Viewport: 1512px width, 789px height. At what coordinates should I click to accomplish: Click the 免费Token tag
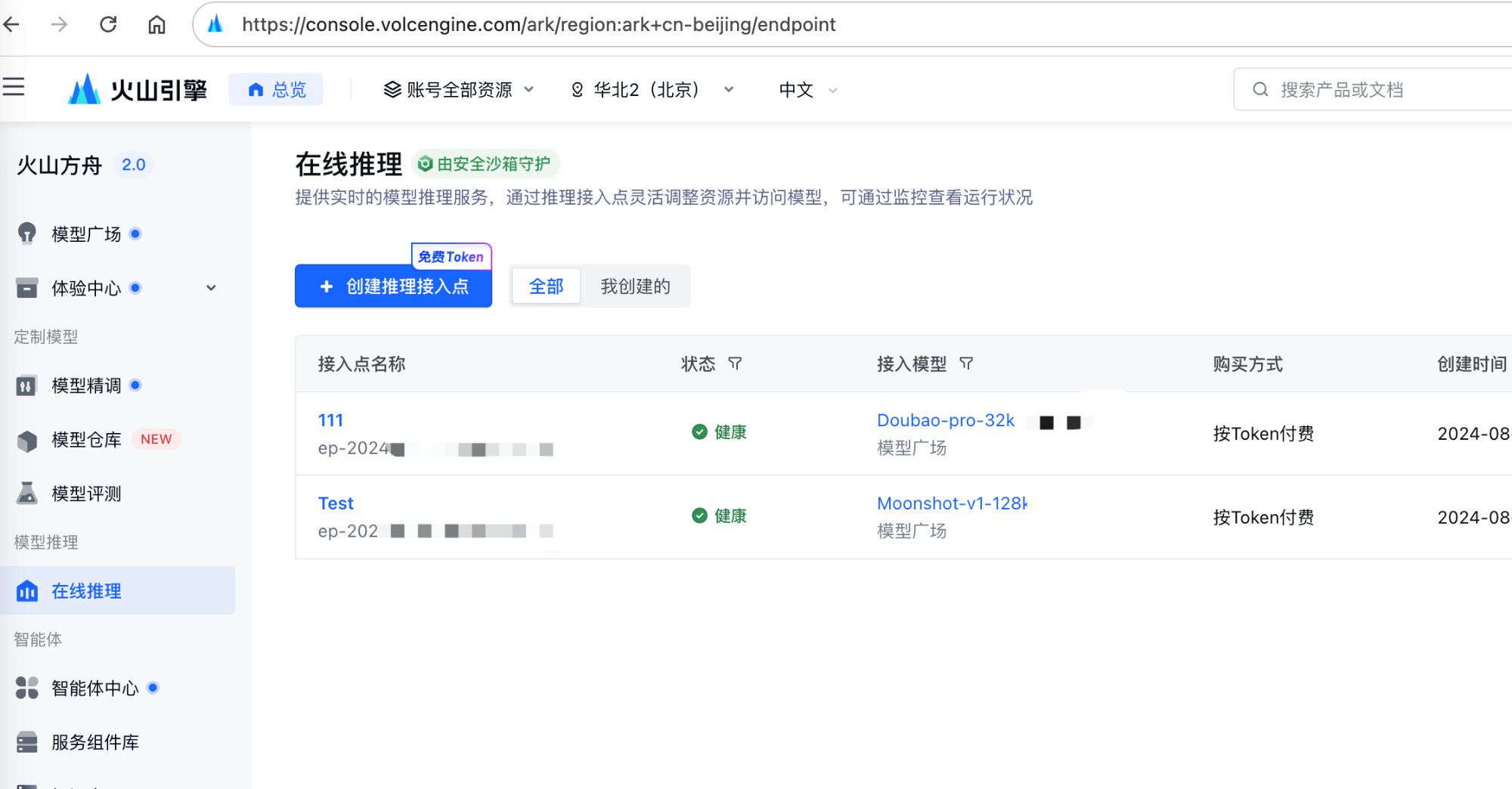451,257
